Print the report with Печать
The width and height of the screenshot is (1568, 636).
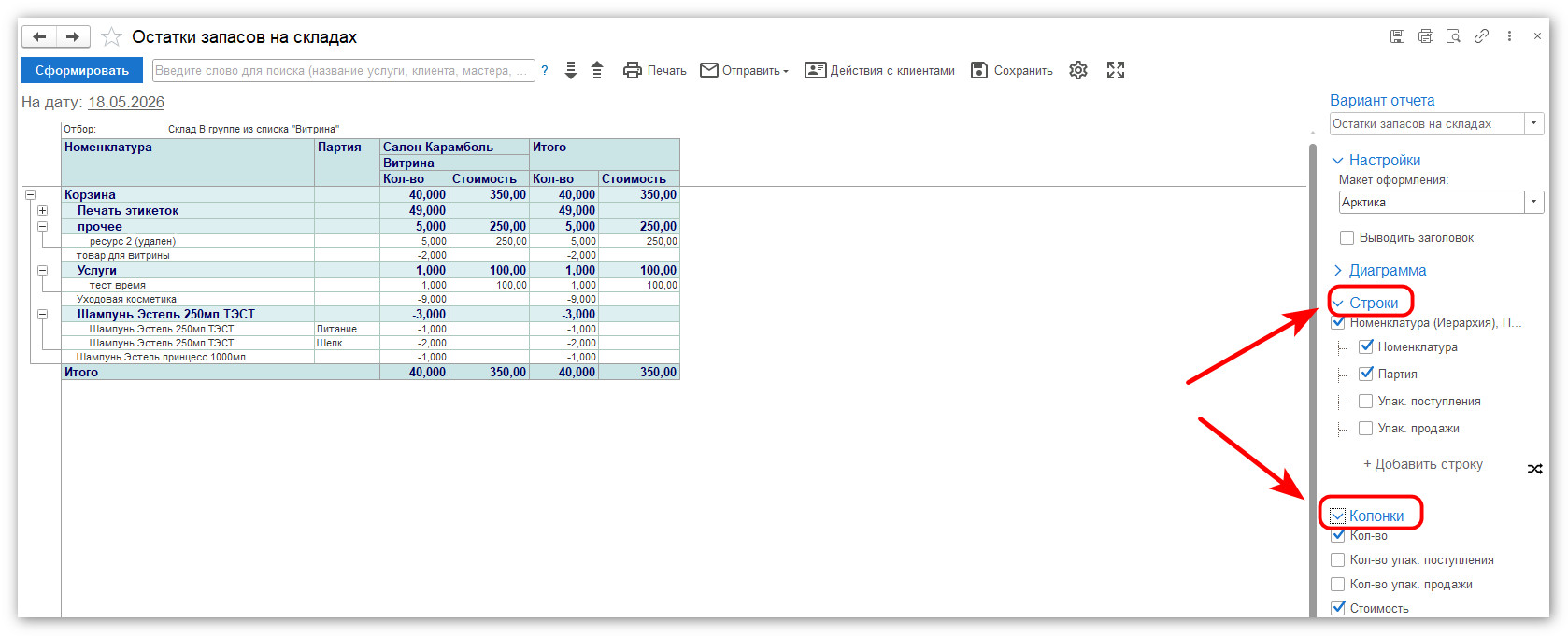655,70
